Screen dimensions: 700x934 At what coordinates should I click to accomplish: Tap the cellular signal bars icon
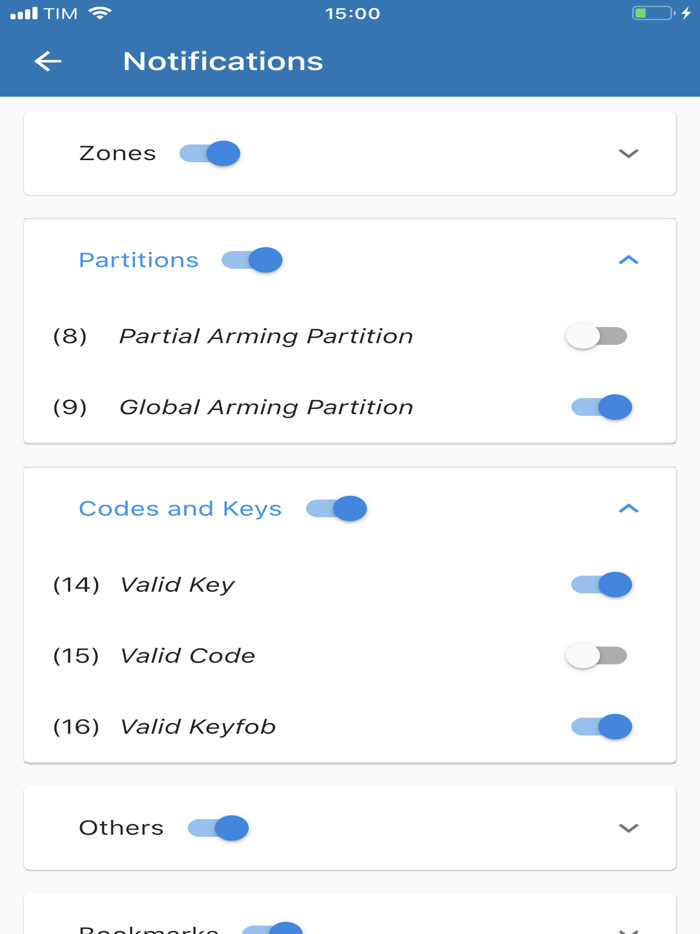23,14
